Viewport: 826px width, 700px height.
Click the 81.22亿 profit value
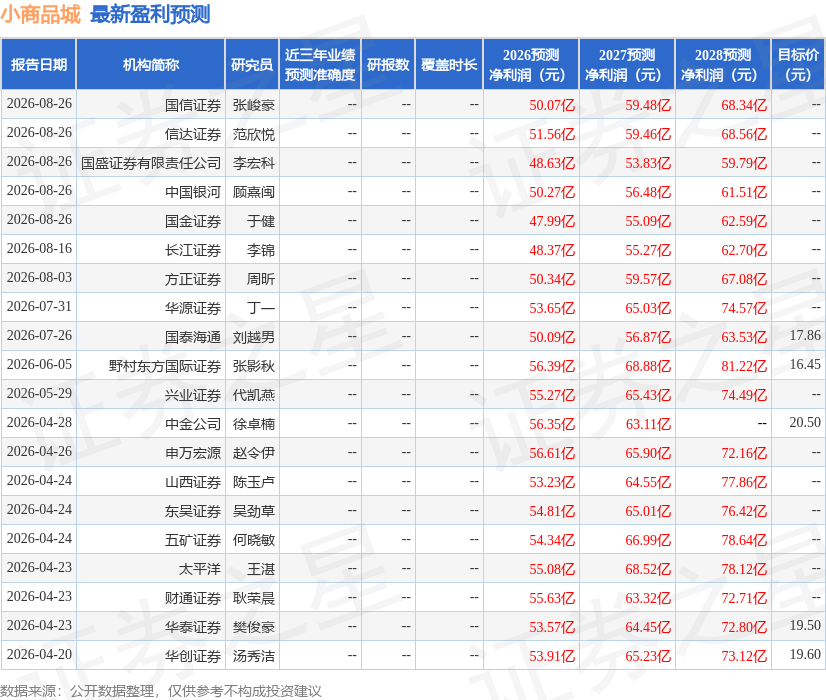[x=744, y=366]
